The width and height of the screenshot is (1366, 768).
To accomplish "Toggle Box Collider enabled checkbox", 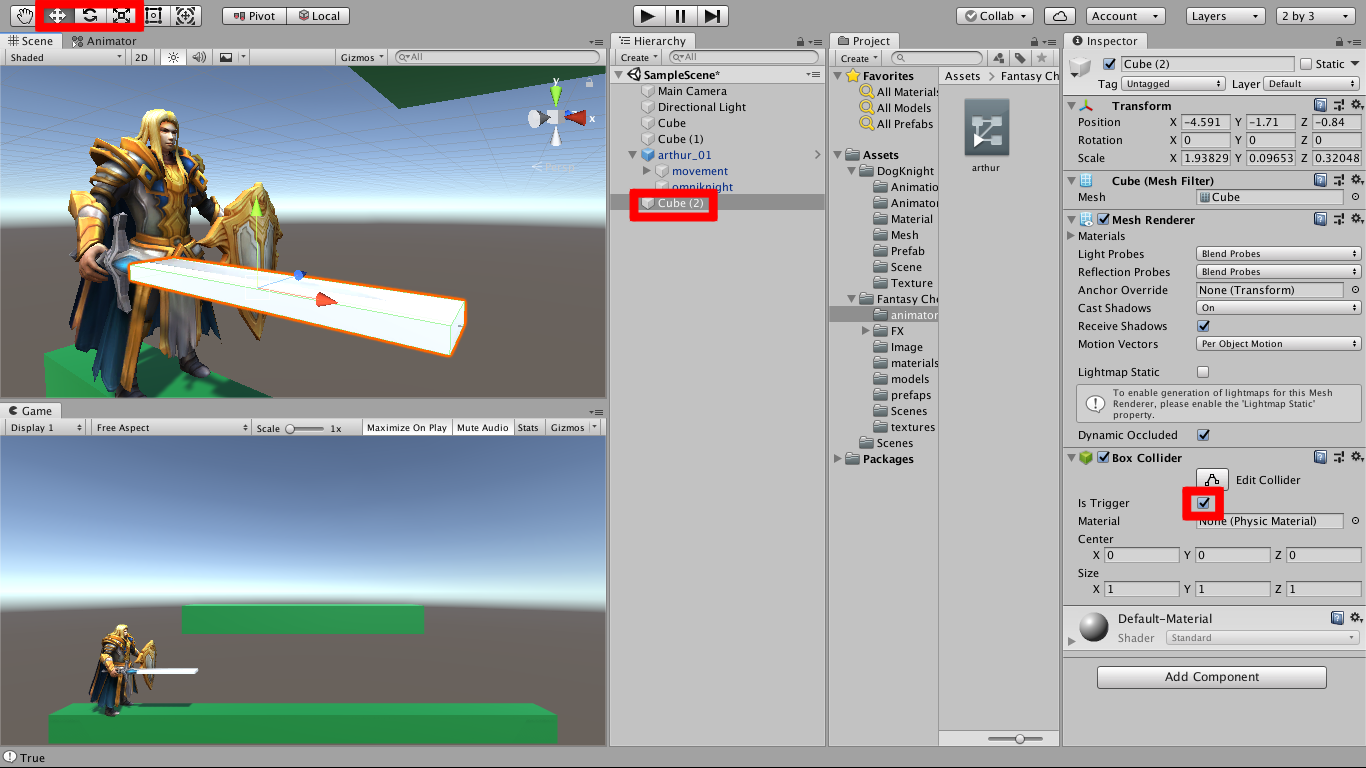I will (1103, 457).
